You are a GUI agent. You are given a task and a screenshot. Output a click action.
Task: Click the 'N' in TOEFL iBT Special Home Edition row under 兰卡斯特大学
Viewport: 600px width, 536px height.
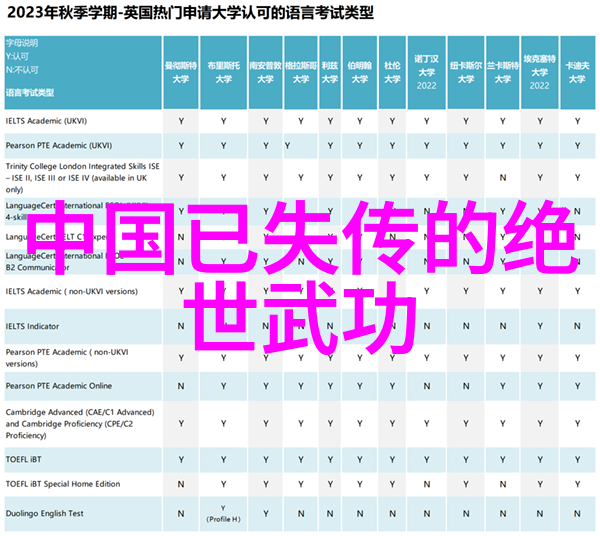pyautogui.click(x=503, y=485)
